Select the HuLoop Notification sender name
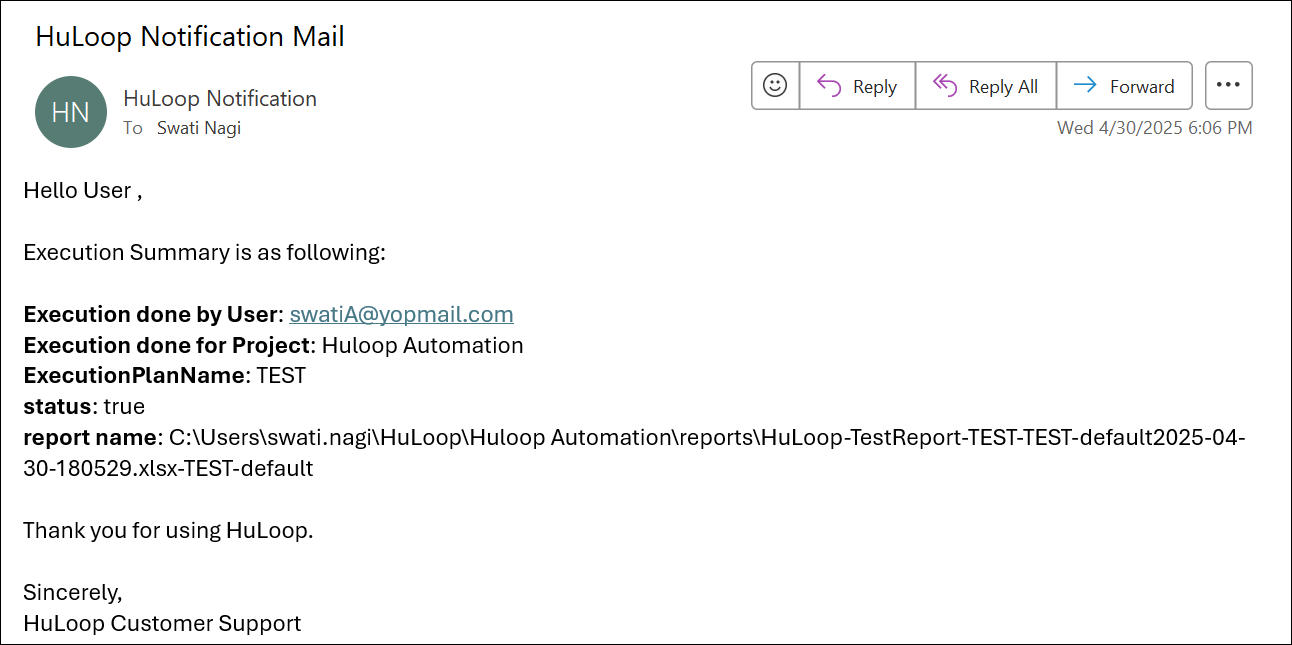This screenshot has height=645, width=1292. point(220,98)
